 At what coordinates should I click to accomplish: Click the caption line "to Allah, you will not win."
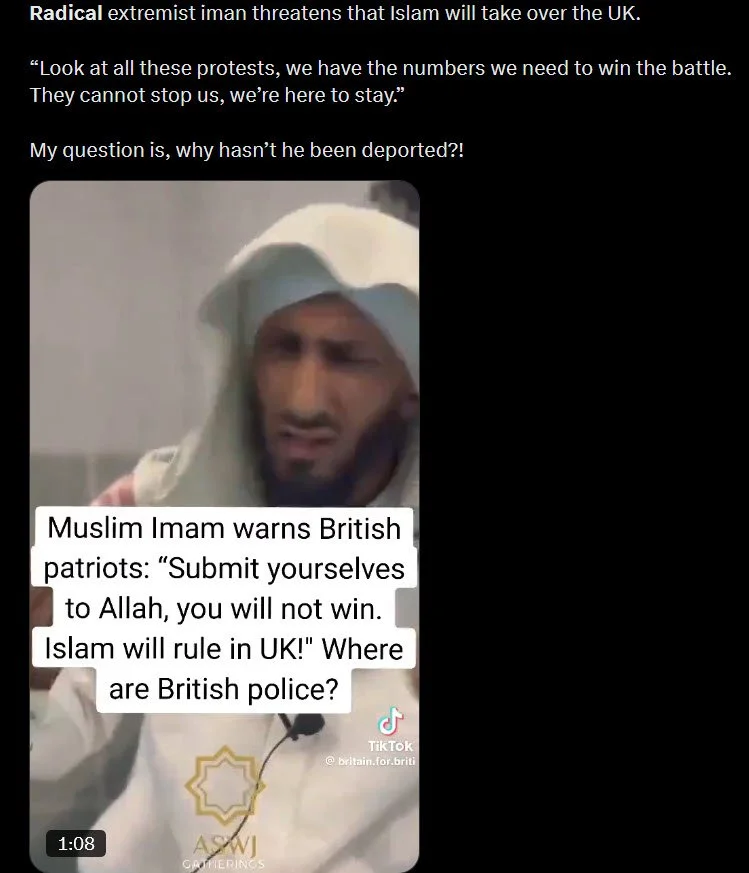[x=224, y=608]
